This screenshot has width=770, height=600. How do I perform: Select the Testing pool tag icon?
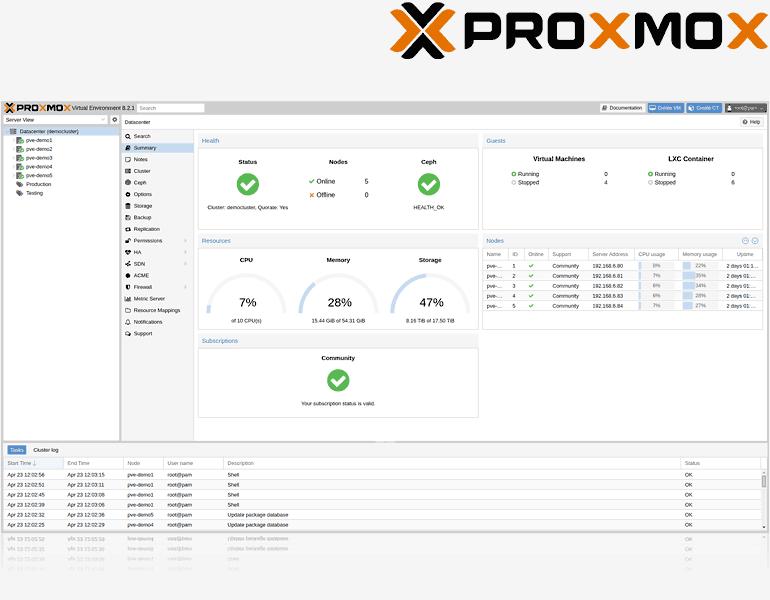click(x=20, y=193)
